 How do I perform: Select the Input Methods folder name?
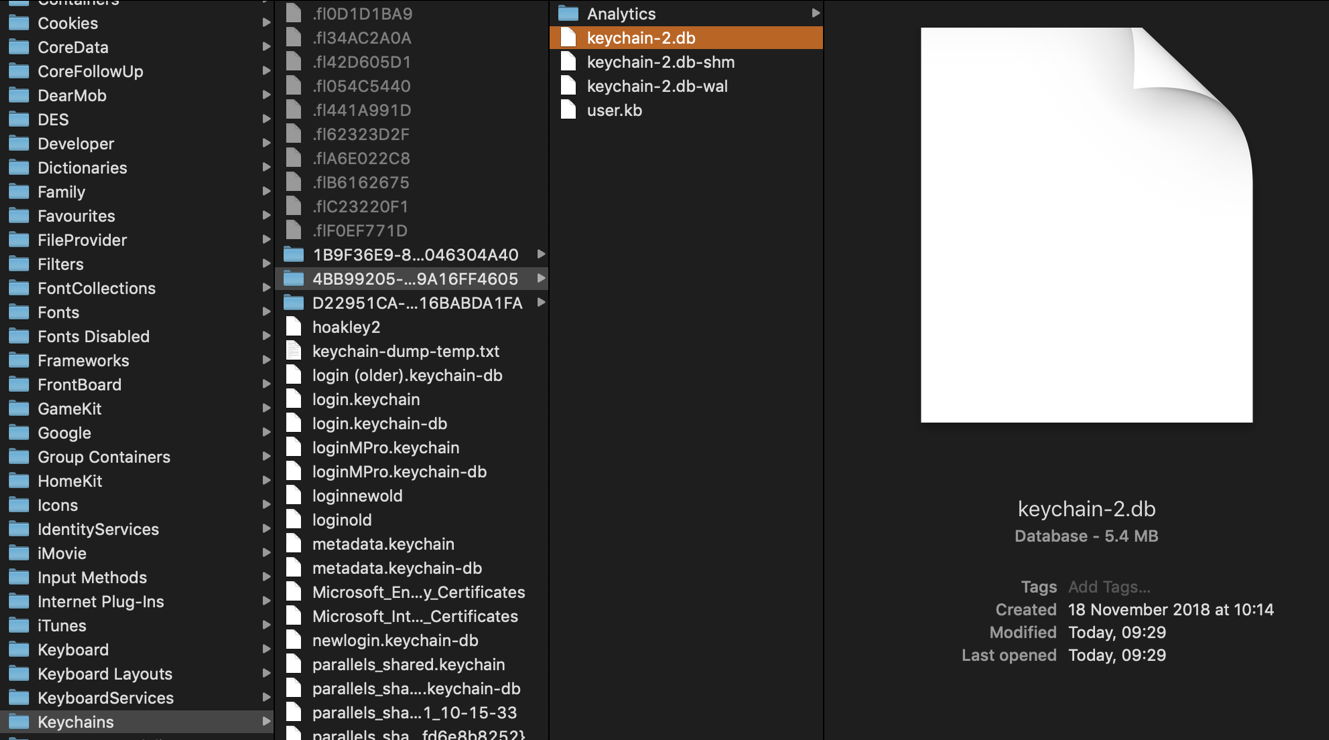tap(92, 577)
